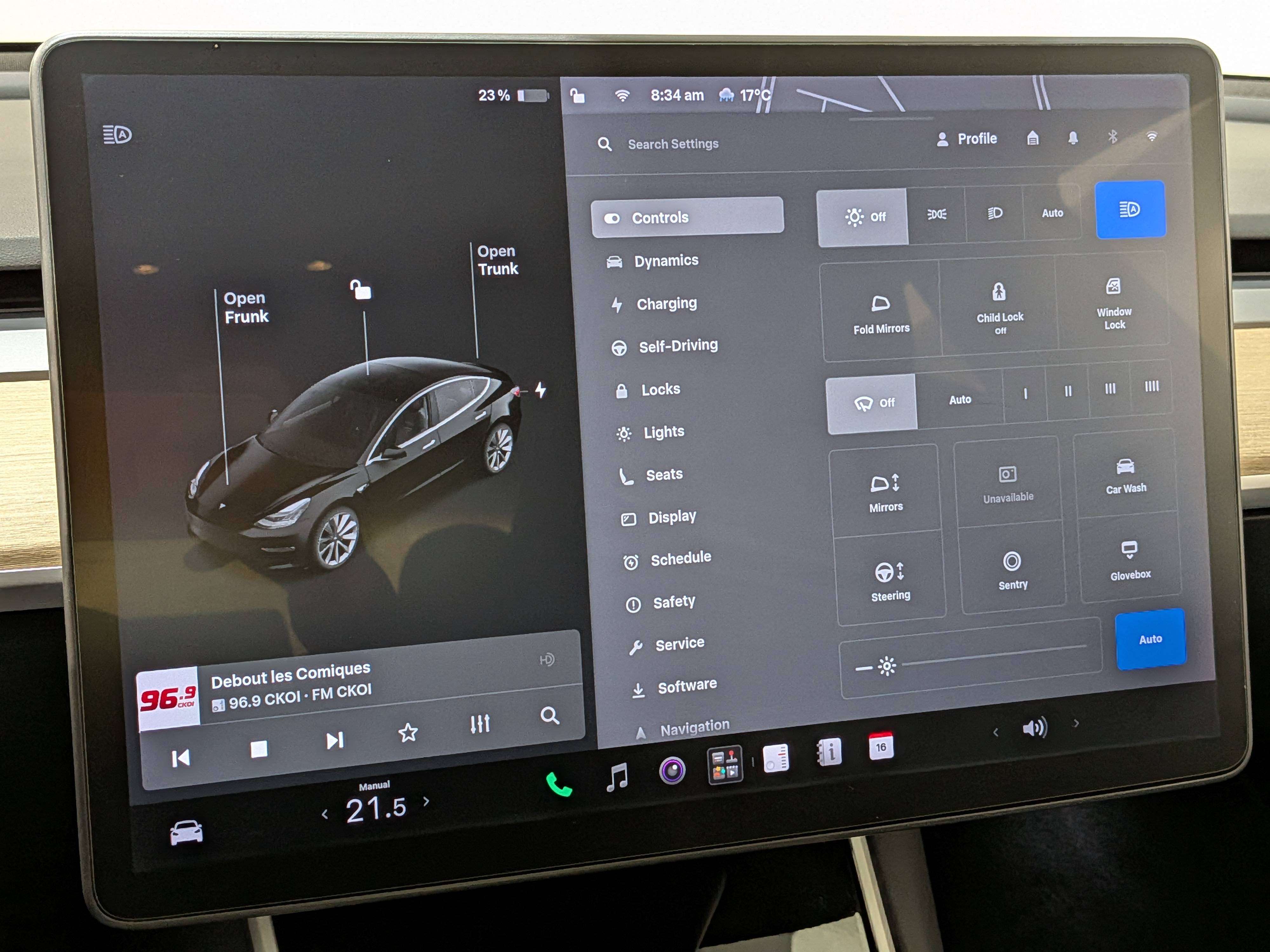Tap Open Trunk label

click(x=498, y=260)
